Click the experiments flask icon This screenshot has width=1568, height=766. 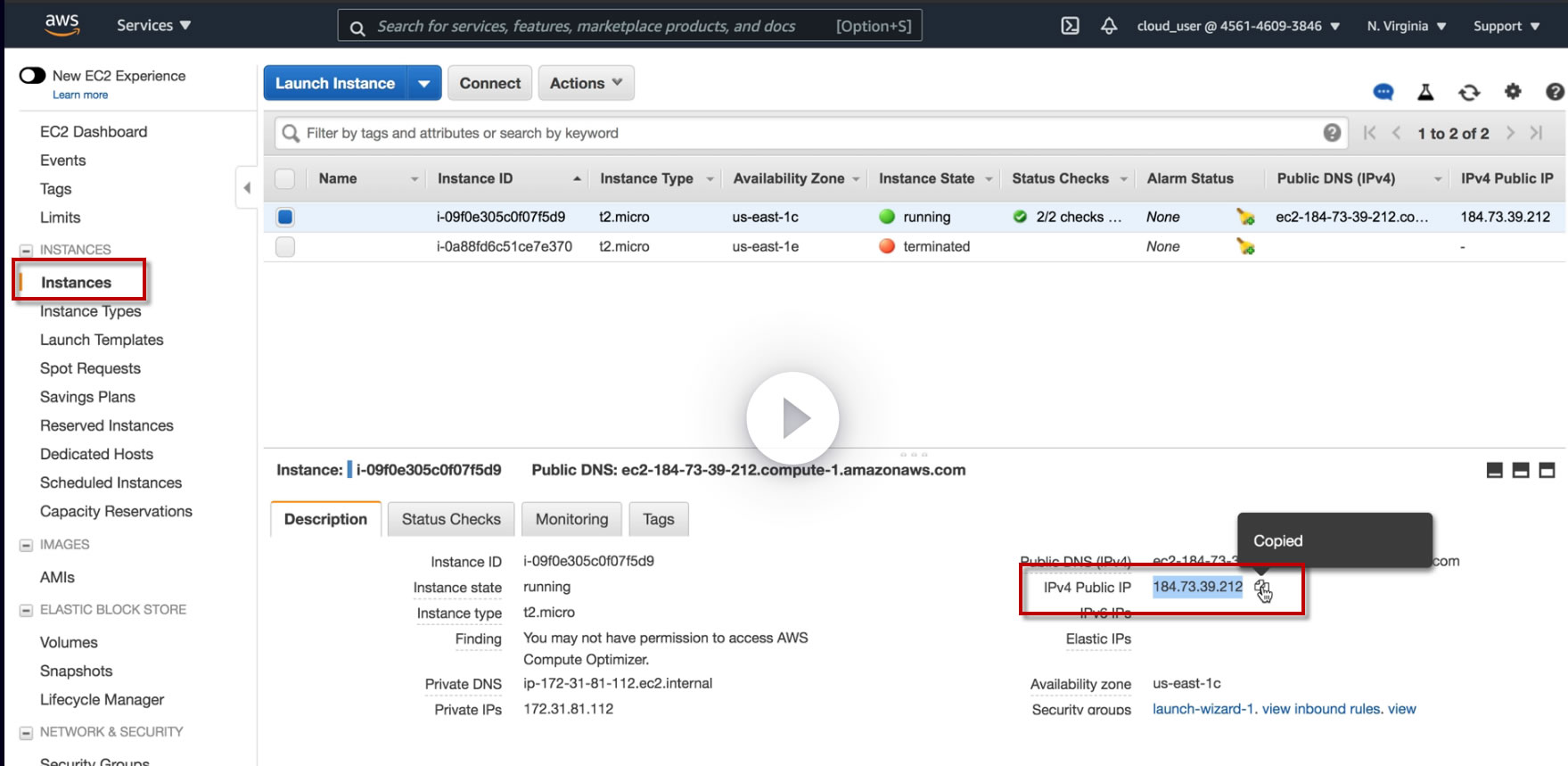click(1425, 92)
